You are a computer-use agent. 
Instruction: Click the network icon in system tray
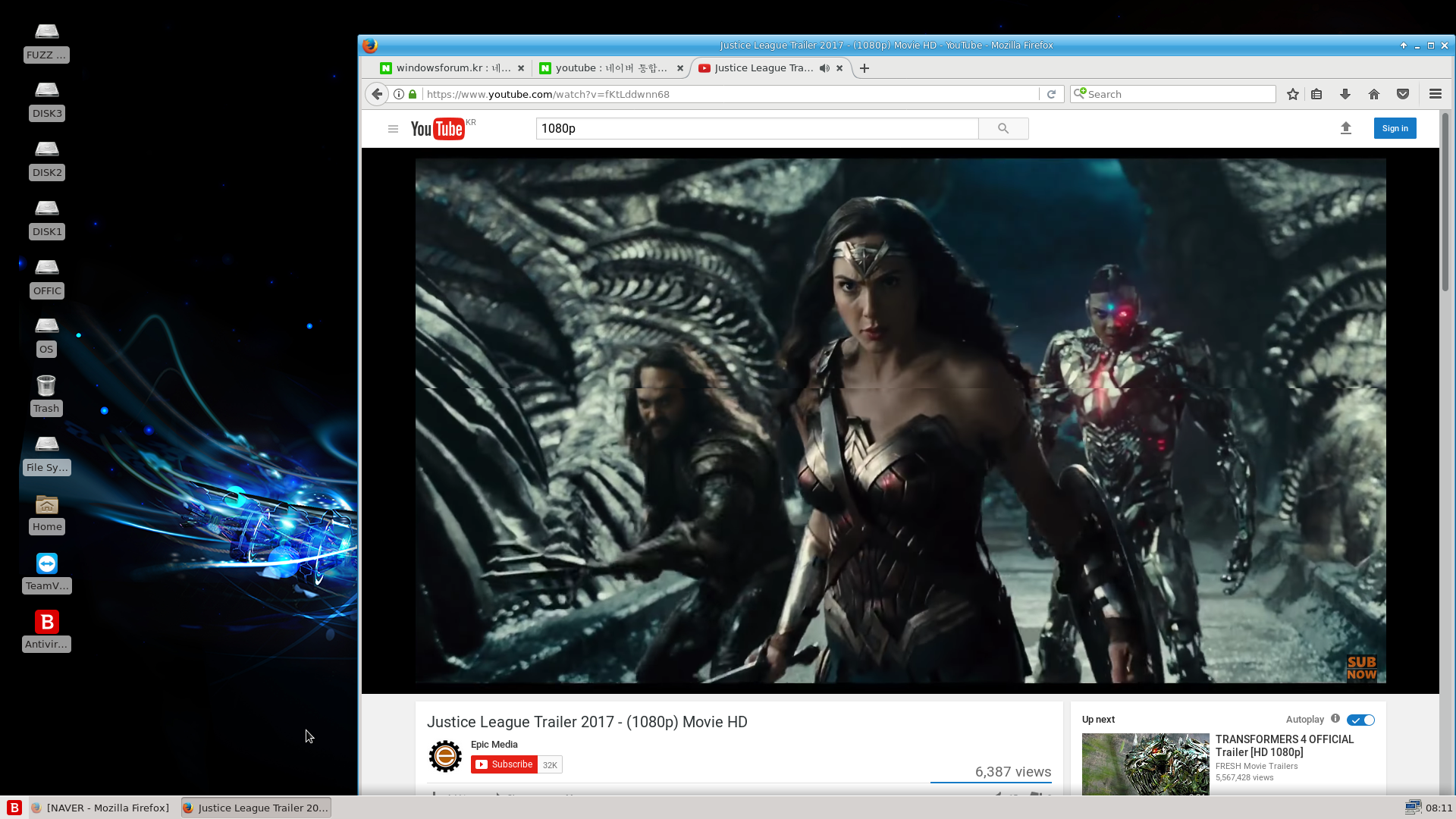pyautogui.click(x=1412, y=807)
